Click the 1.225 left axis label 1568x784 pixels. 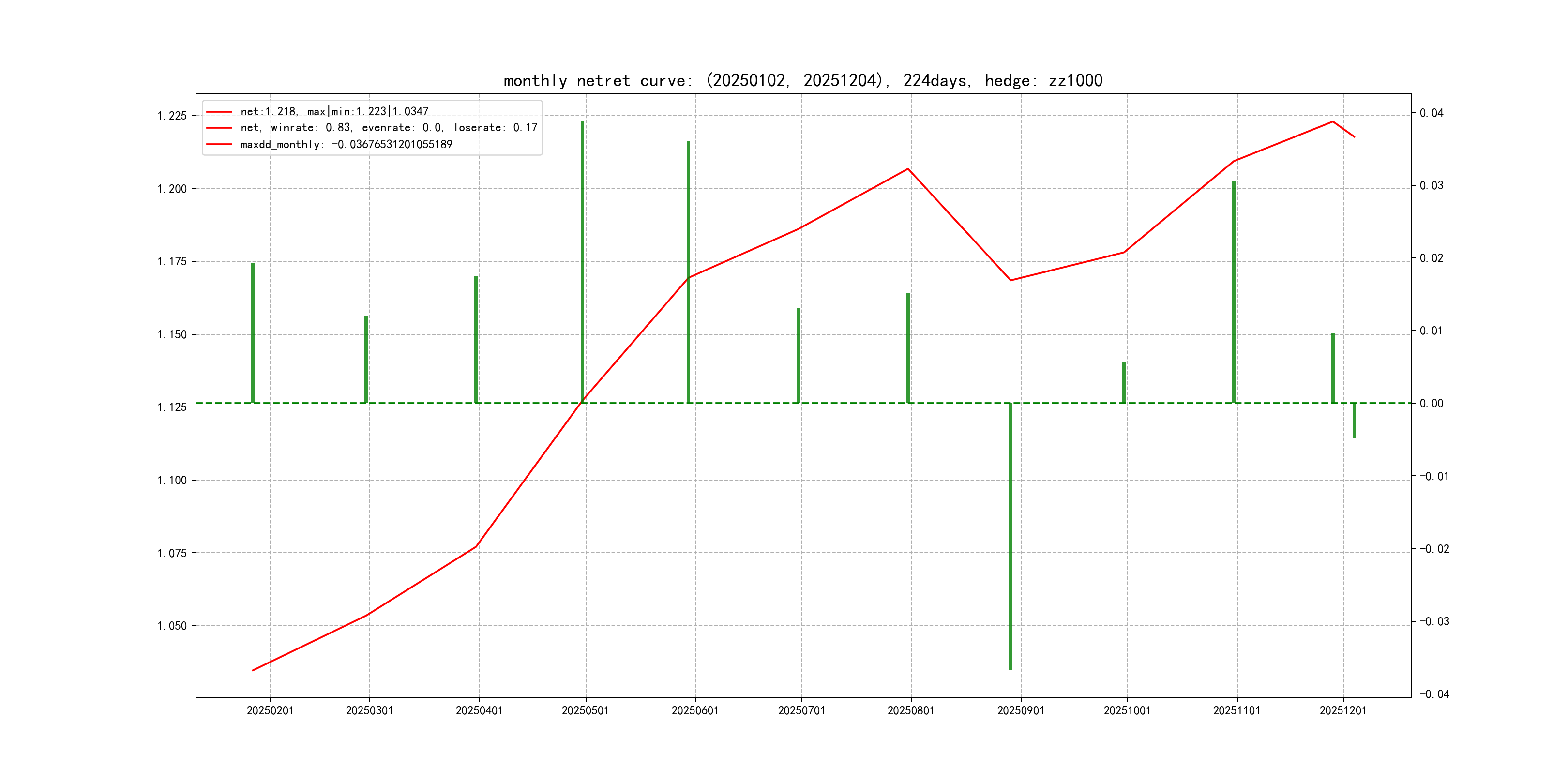(x=172, y=116)
